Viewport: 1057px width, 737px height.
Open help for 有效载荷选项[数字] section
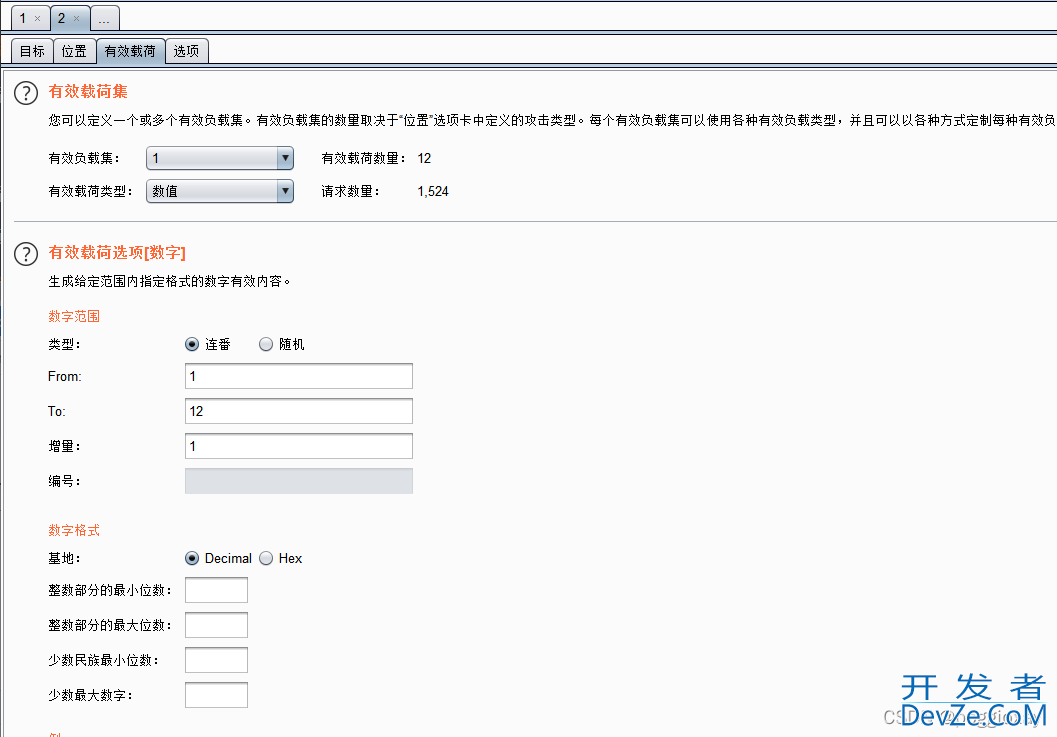(26, 254)
